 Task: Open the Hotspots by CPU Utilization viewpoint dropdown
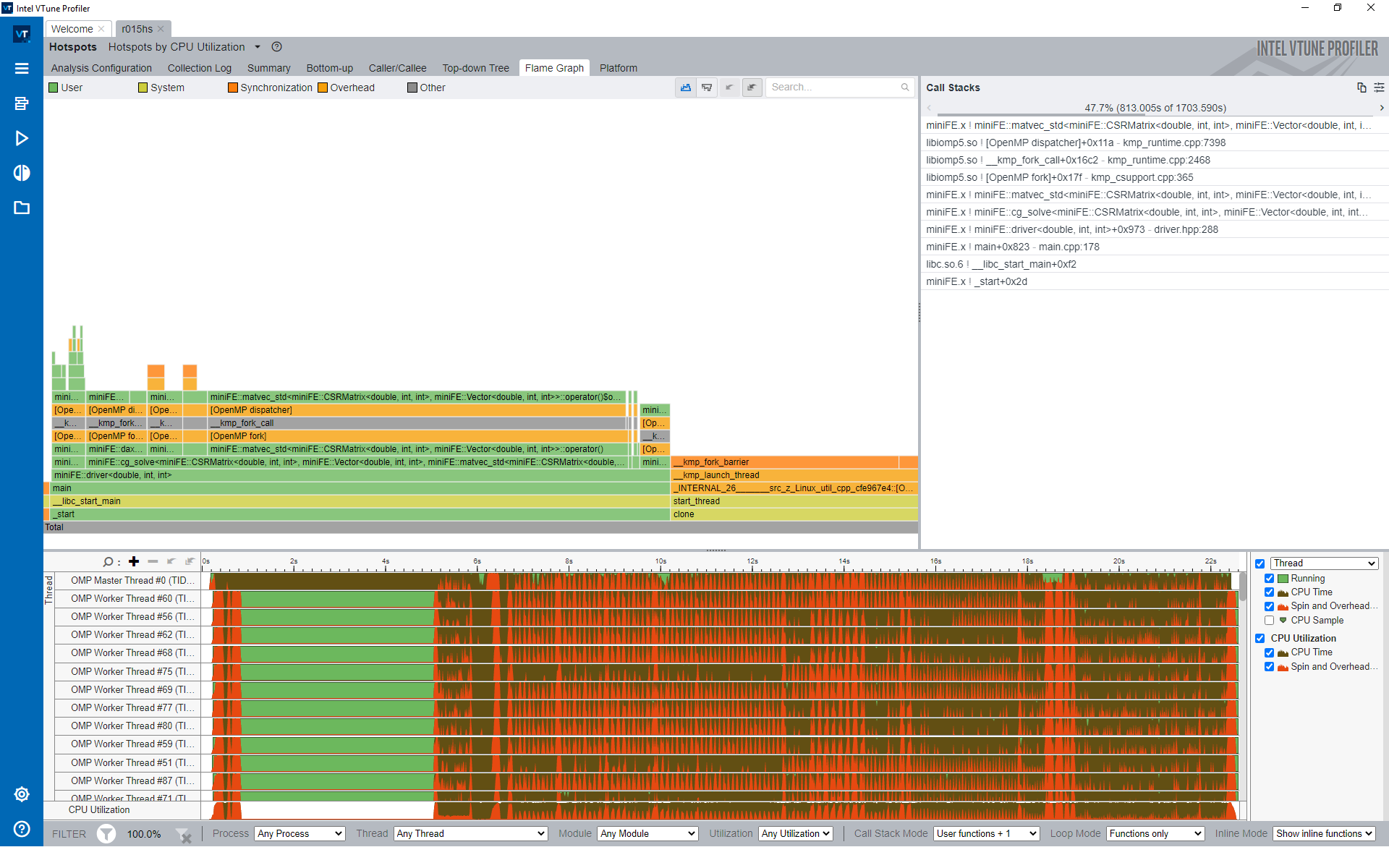257,47
